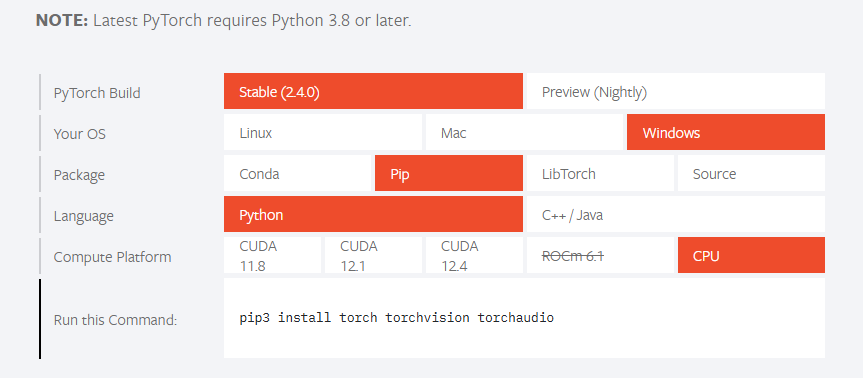Select CUDA 12.1 compute platform
863x378 pixels.
point(373,255)
